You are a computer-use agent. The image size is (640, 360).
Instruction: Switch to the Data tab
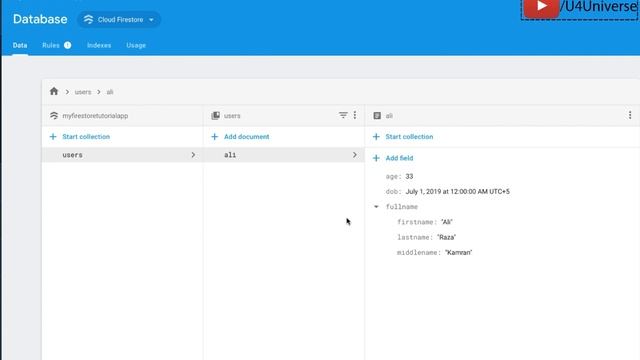point(20,45)
